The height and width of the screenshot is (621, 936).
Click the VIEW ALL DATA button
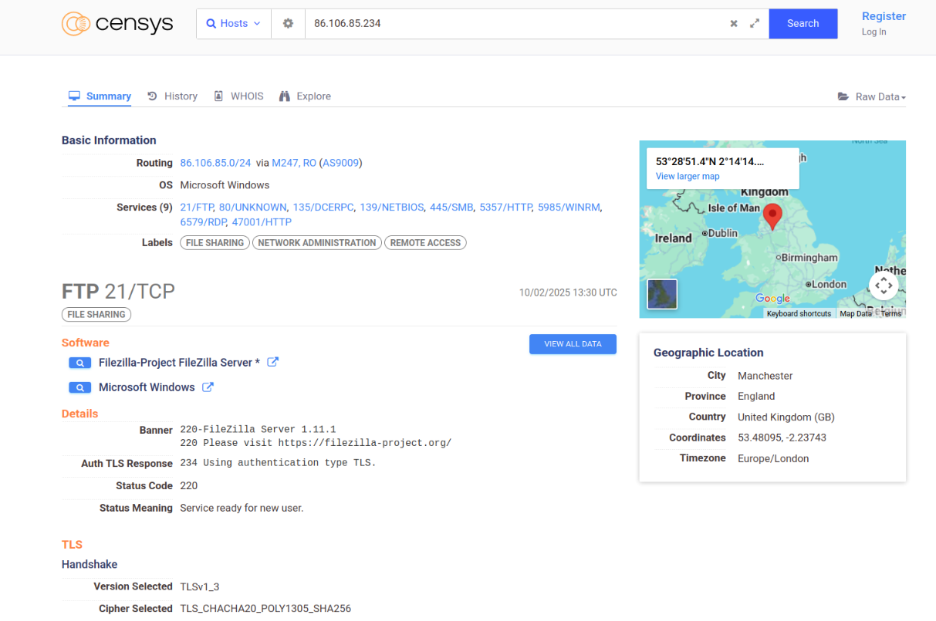click(573, 344)
